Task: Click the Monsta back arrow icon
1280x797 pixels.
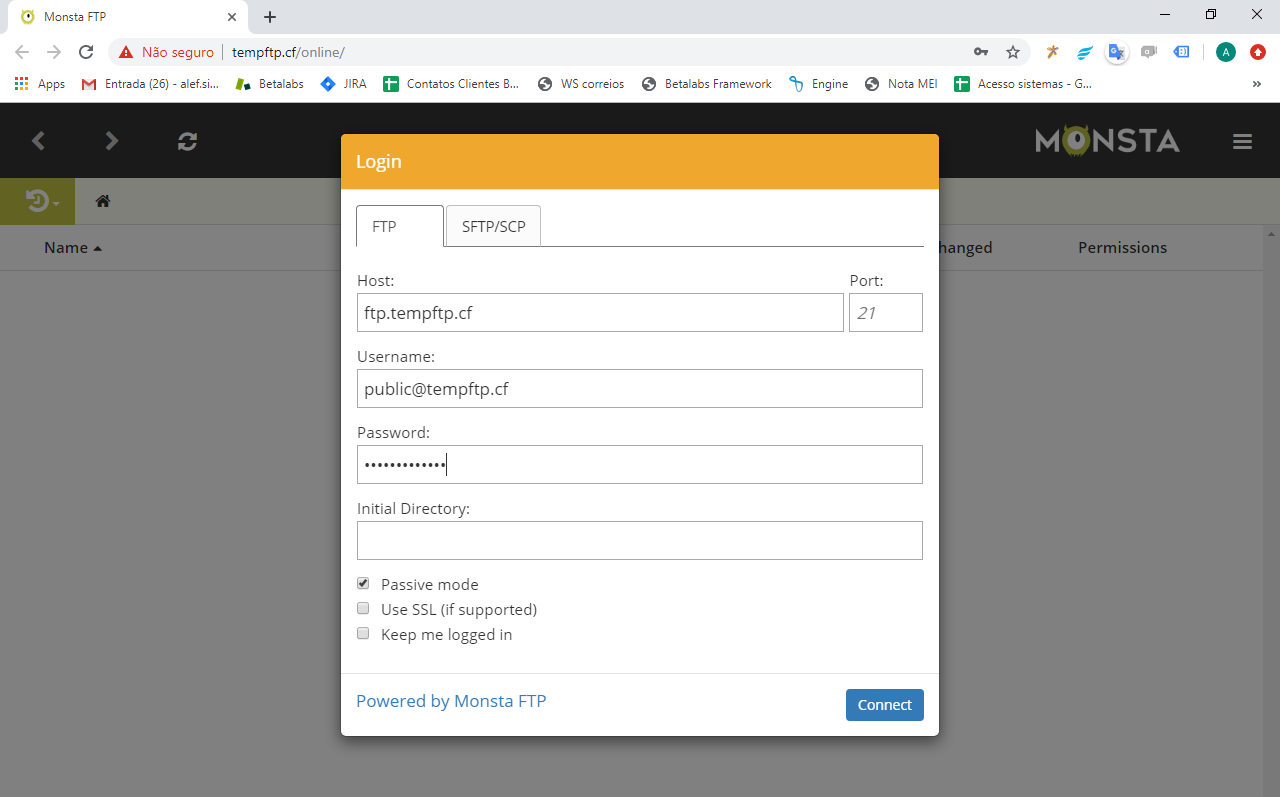Action: (x=38, y=141)
